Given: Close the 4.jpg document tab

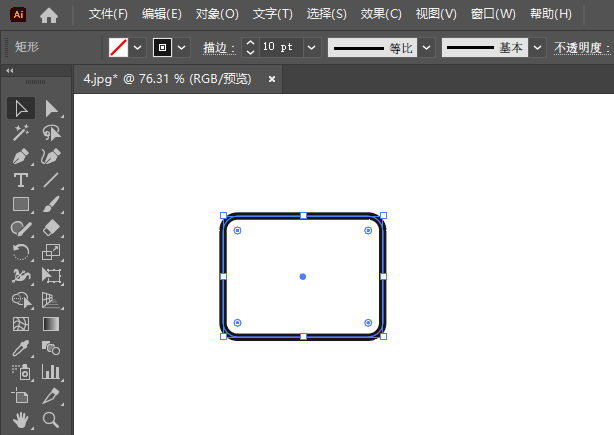Looking at the screenshot, I should coord(272,79).
